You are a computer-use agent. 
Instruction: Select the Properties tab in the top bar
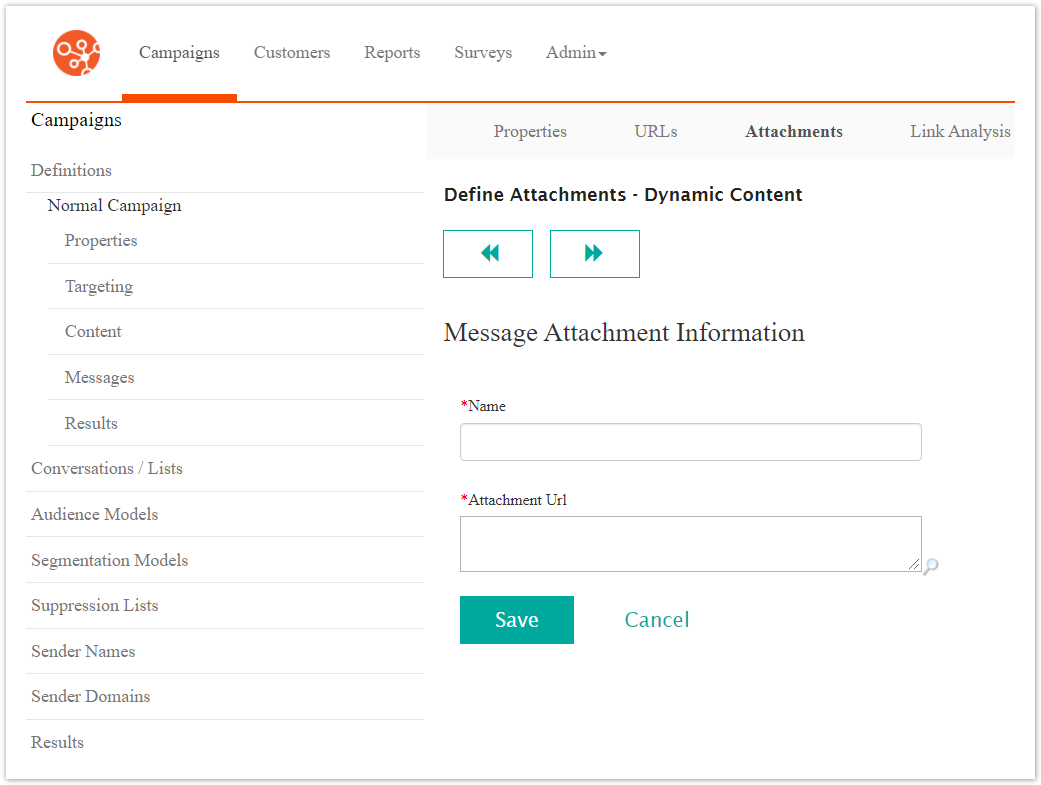coord(530,132)
